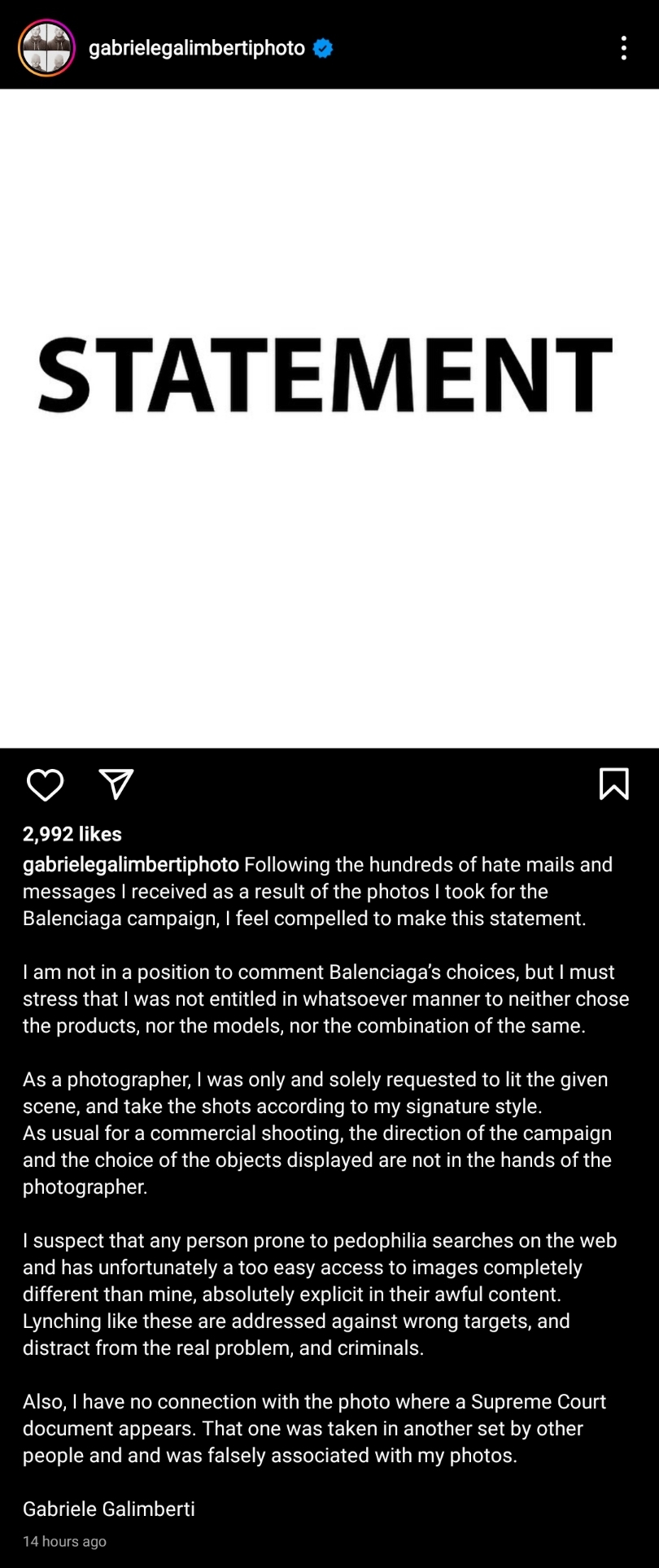The height and width of the screenshot is (1568, 659).
Task: Click the blue verified badge
Action: pyautogui.click(x=323, y=48)
